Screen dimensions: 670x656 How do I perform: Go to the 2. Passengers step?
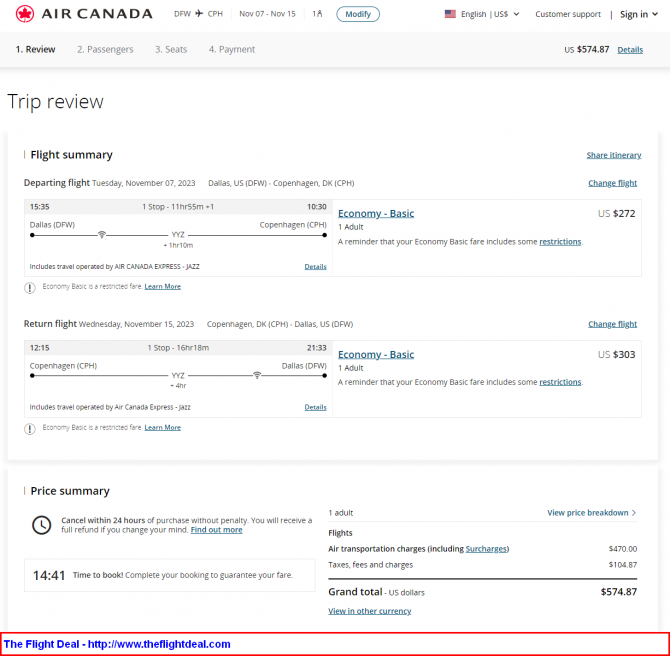click(x=105, y=50)
